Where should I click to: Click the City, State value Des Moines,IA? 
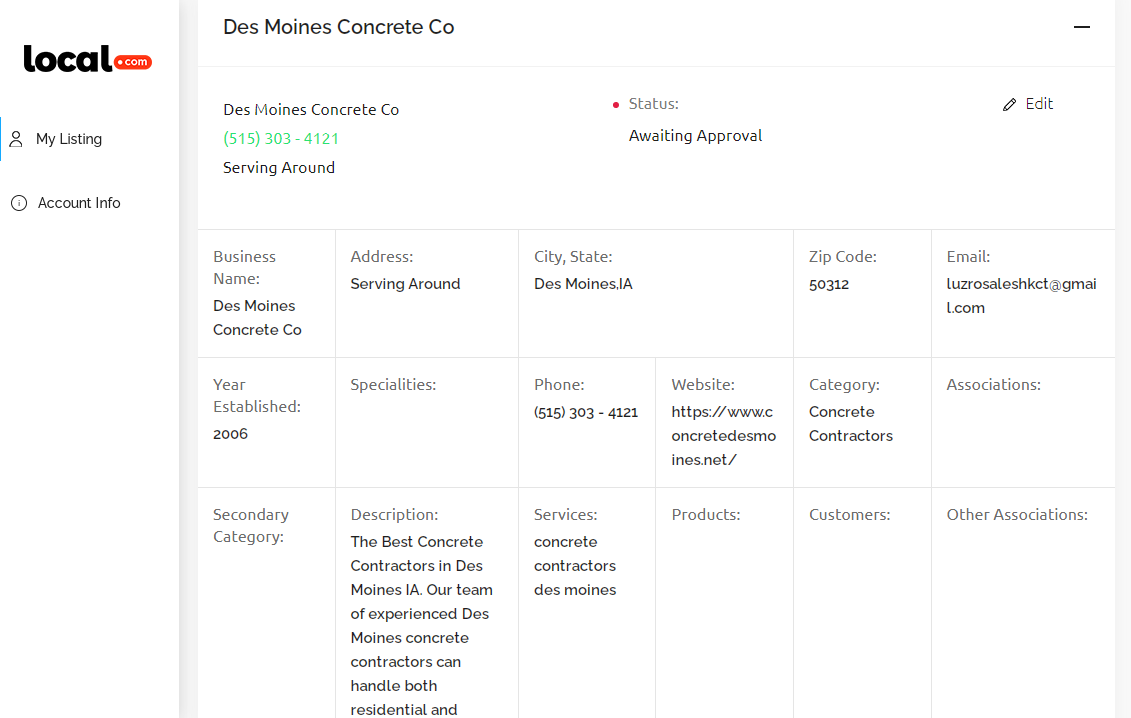(x=583, y=284)
